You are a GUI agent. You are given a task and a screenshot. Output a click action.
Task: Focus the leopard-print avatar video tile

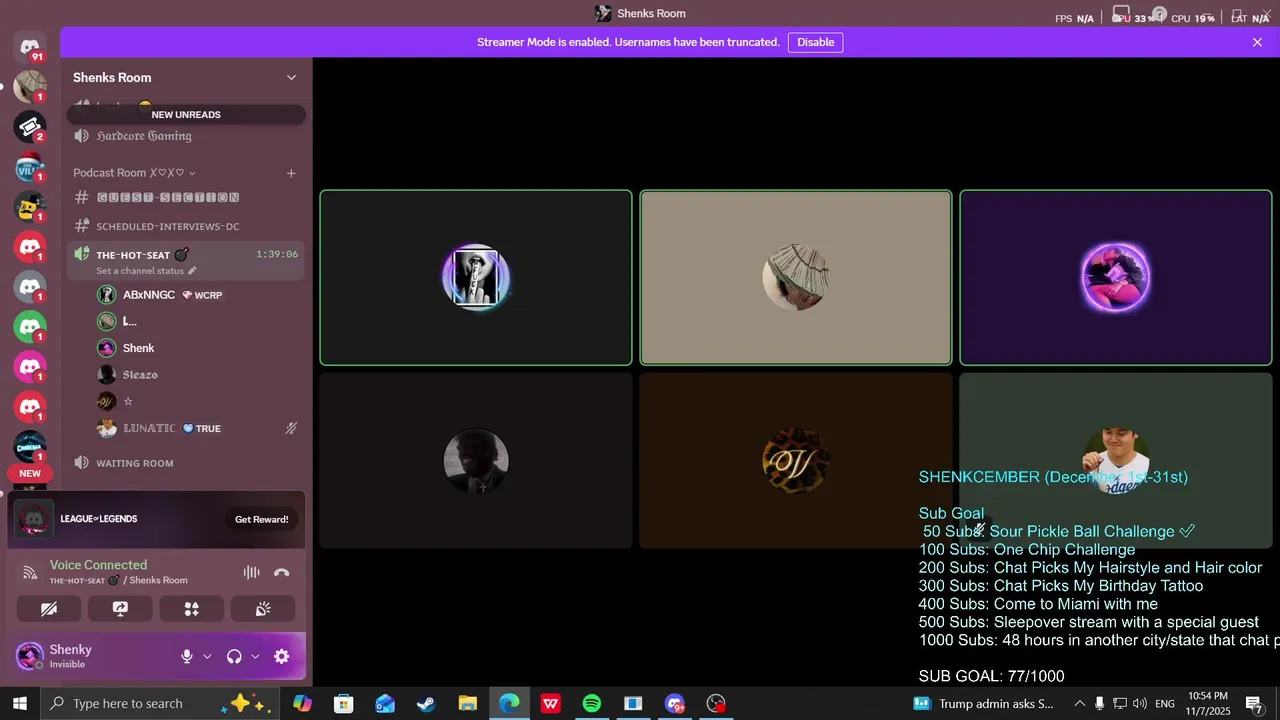(796, 461)
